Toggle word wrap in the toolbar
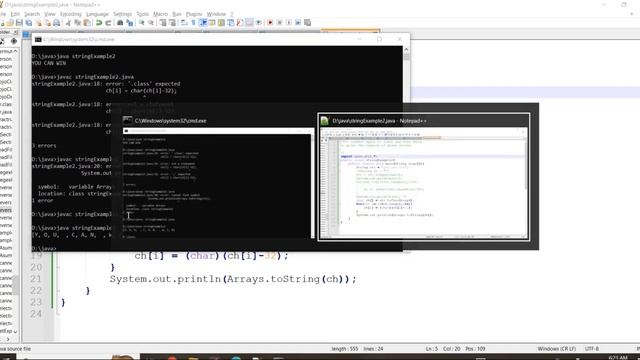Image resolution: width=640 pixels, height=360 pixels. [x=184, y=23]
